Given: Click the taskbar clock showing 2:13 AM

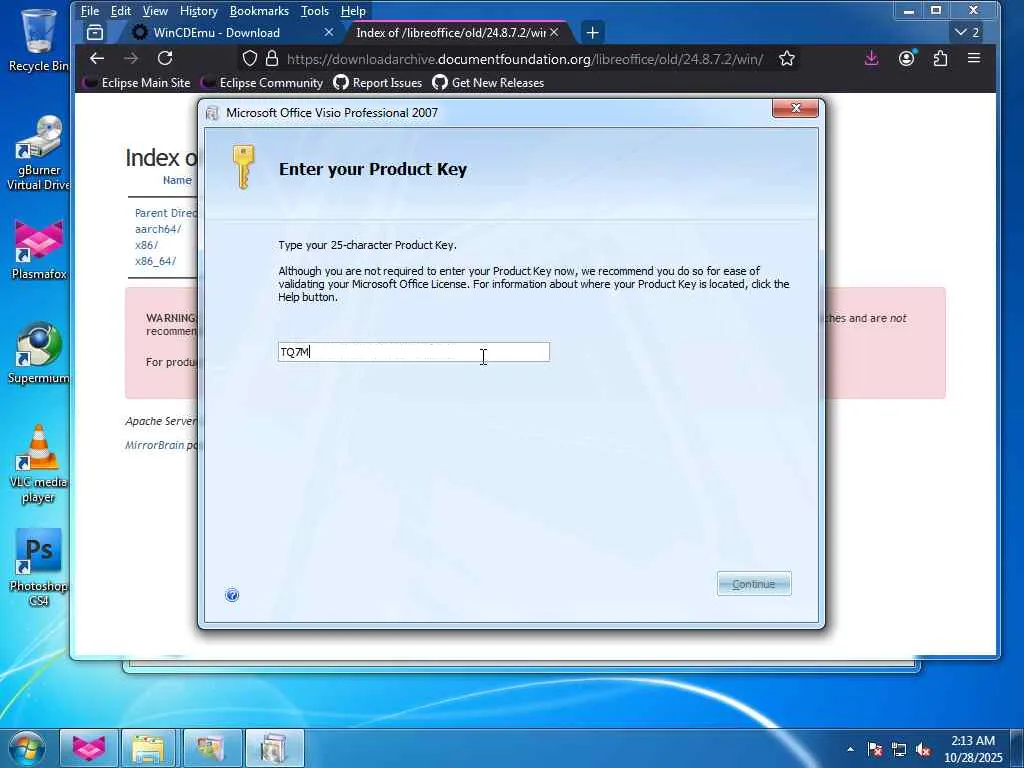Looking at the screenshot, I should (972, 749).
